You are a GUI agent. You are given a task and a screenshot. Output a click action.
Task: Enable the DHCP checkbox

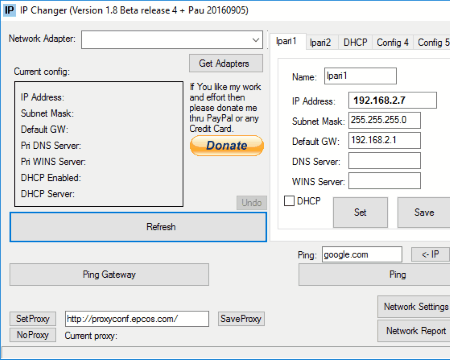tap(289, 201)
